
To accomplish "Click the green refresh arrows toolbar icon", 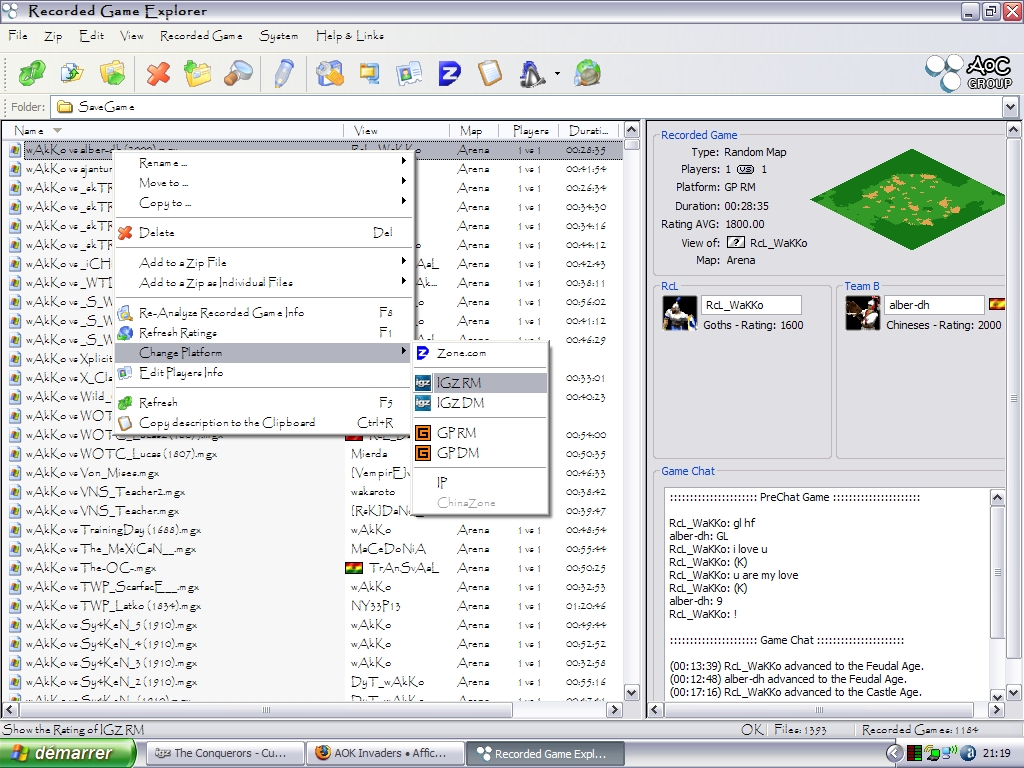I will (31, 73).
